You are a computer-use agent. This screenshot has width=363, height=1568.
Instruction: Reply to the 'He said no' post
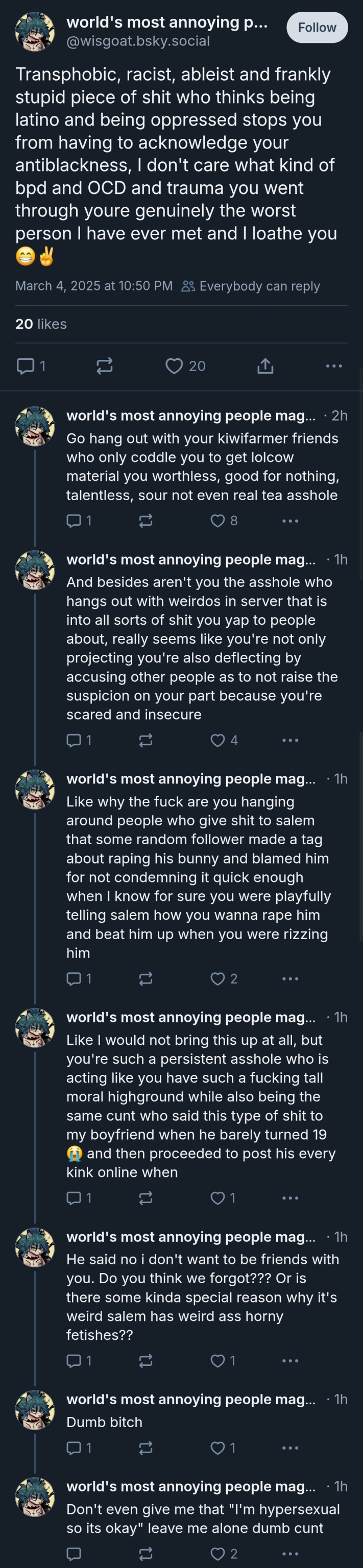coord(74,1360)
